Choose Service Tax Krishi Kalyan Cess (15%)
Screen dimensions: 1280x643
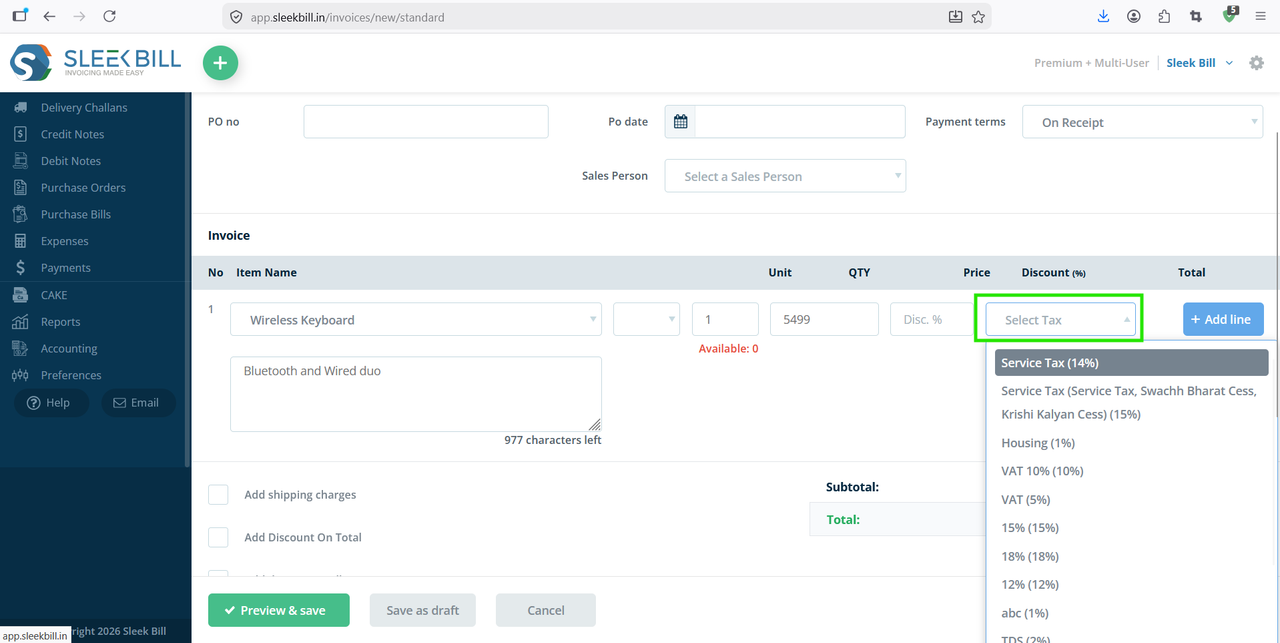pyautogui.click(x=1132, y=402)
